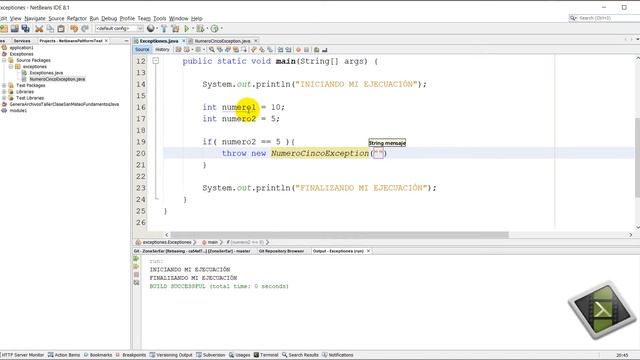Click the Shift Line Left editor icon
This screenshot has height=360, width=640.
tap(280, 50)
